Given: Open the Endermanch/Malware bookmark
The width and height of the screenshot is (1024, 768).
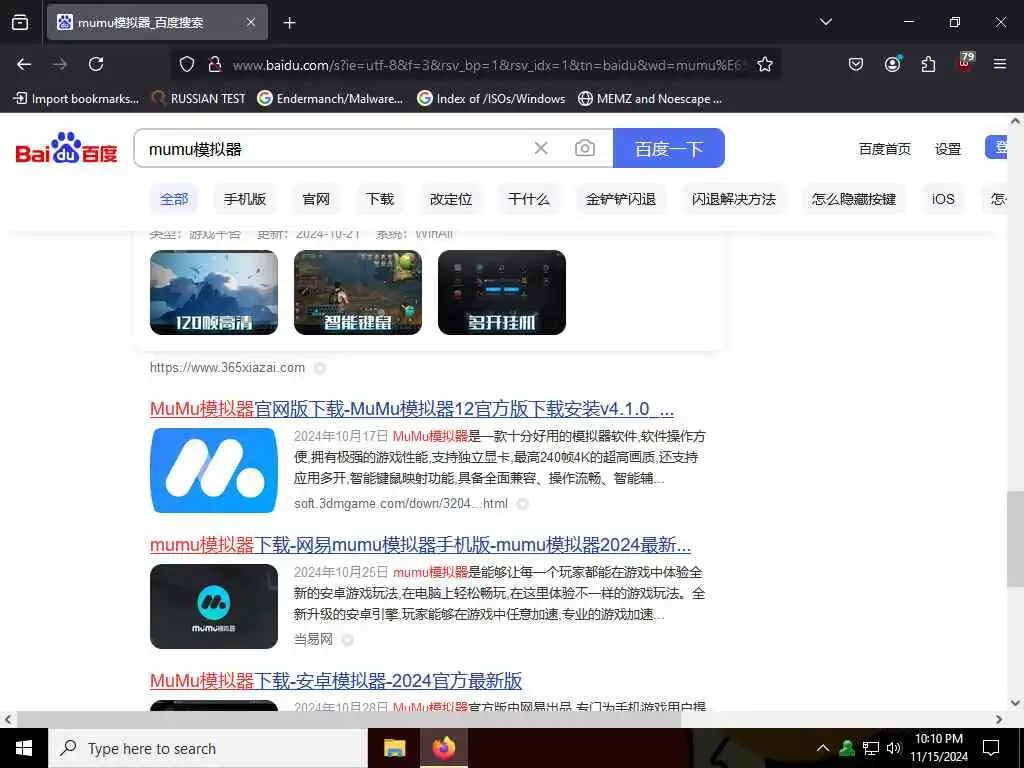Looking at the screenshot, I should (330, 99).
